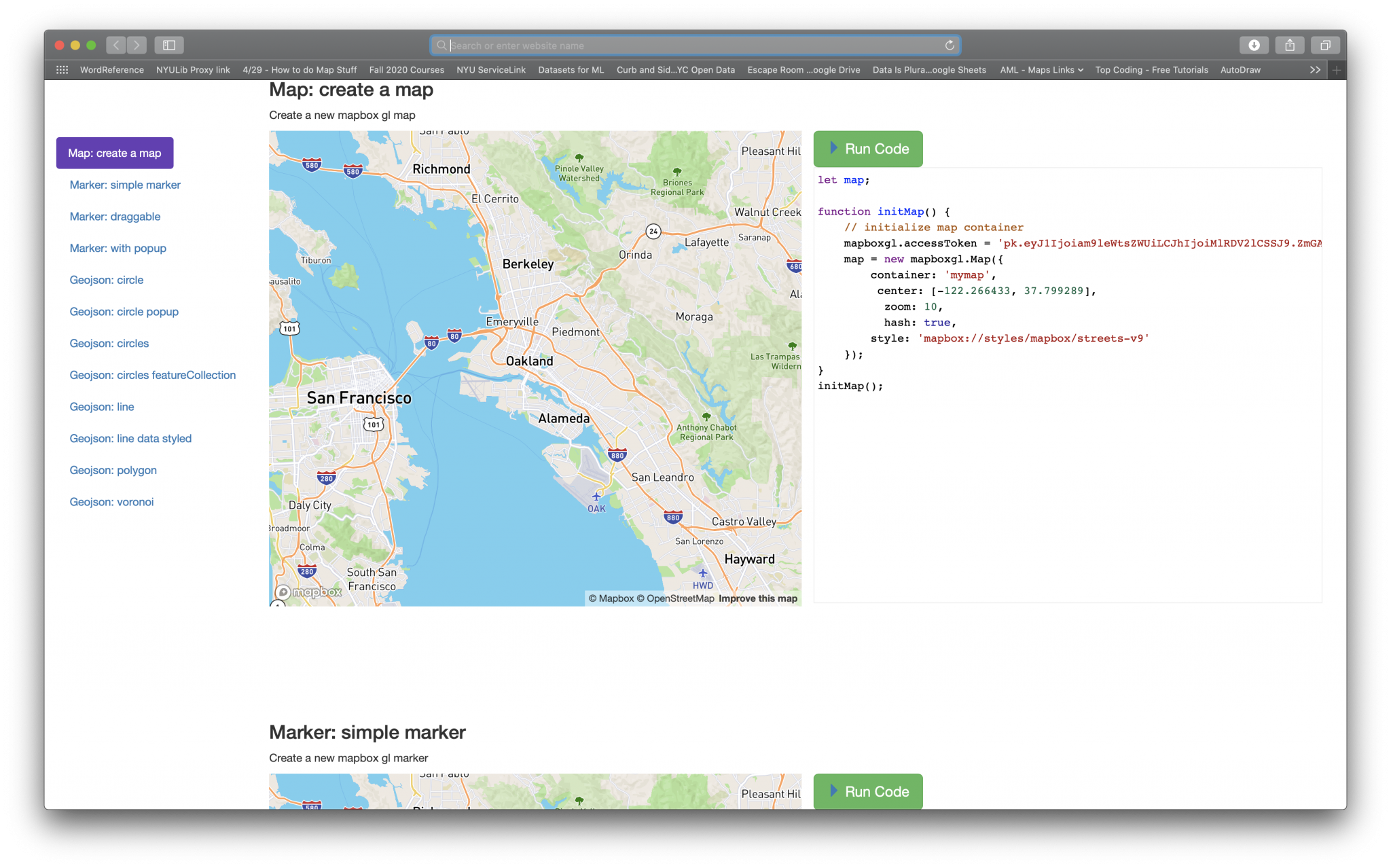The width and height of the screenshot is (1391, 868).
Task: Click the apps grid icon in bookmarks bar
Action: coord(62,69)
